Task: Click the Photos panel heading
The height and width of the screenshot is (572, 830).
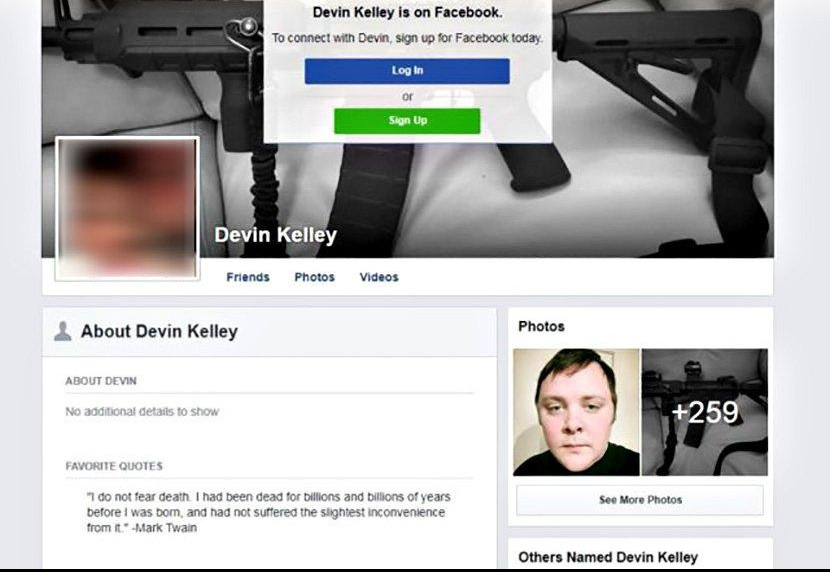Action: click(x=542, y=326)
